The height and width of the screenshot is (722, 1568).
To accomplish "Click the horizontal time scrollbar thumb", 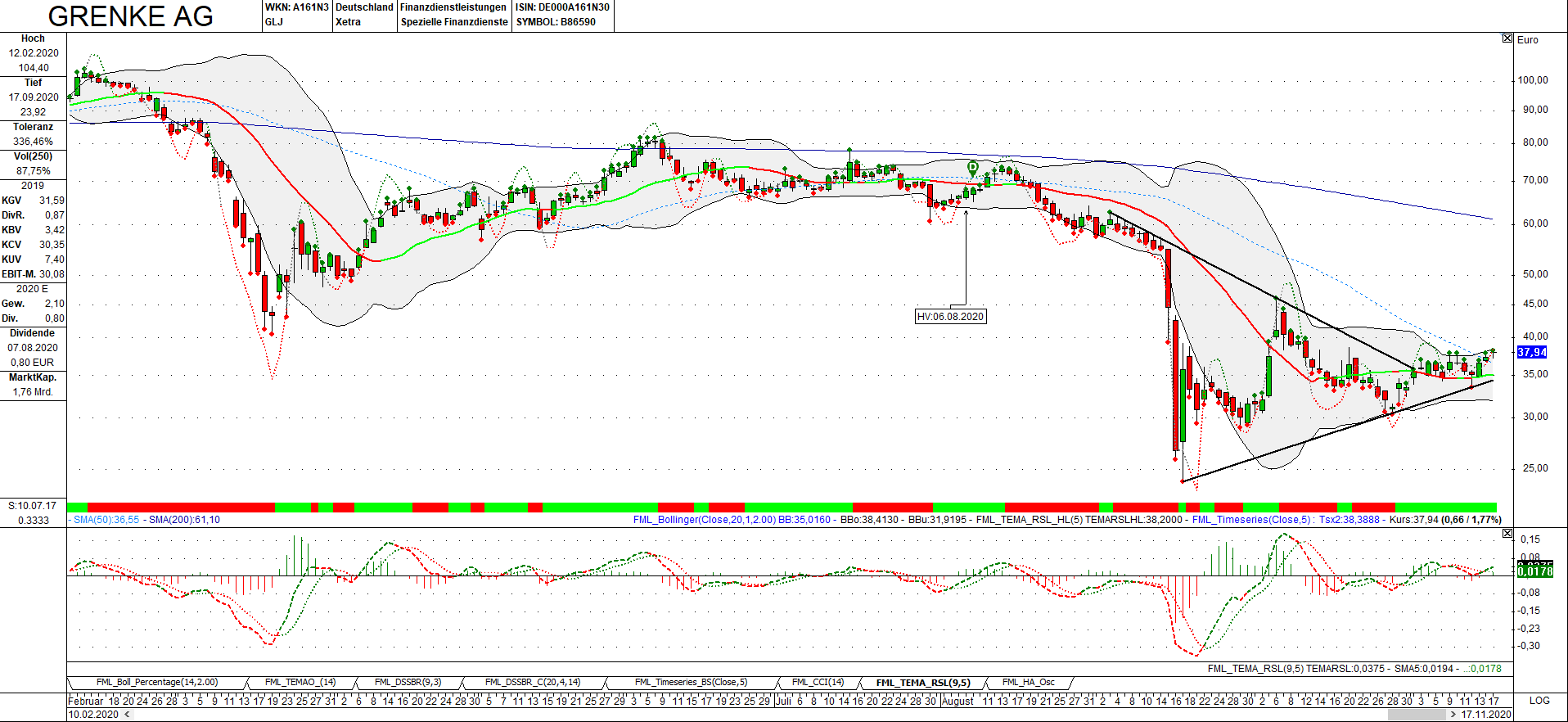I will pyautogui.click(x=1417, y=715).
